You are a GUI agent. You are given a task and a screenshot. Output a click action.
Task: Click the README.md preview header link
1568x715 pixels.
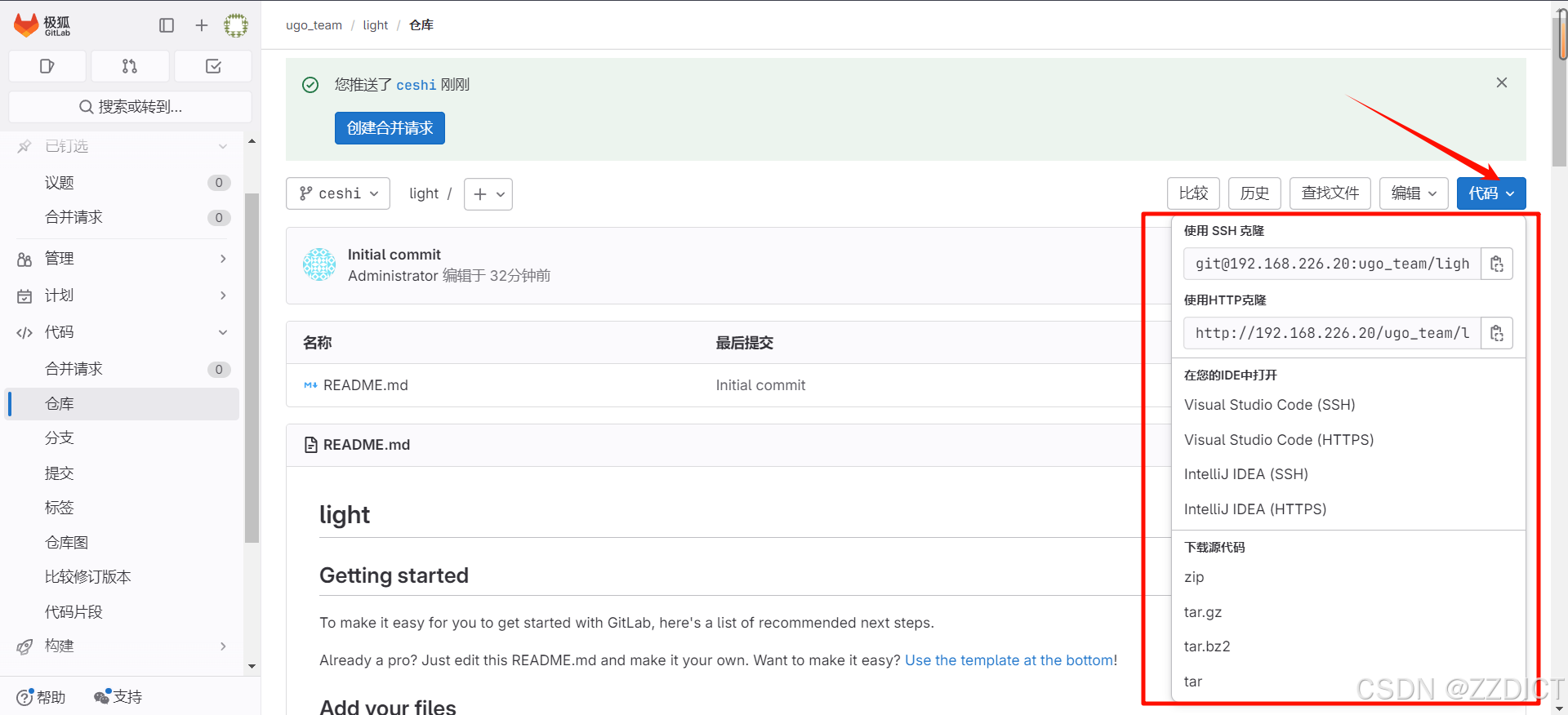[x=367, y=445]
